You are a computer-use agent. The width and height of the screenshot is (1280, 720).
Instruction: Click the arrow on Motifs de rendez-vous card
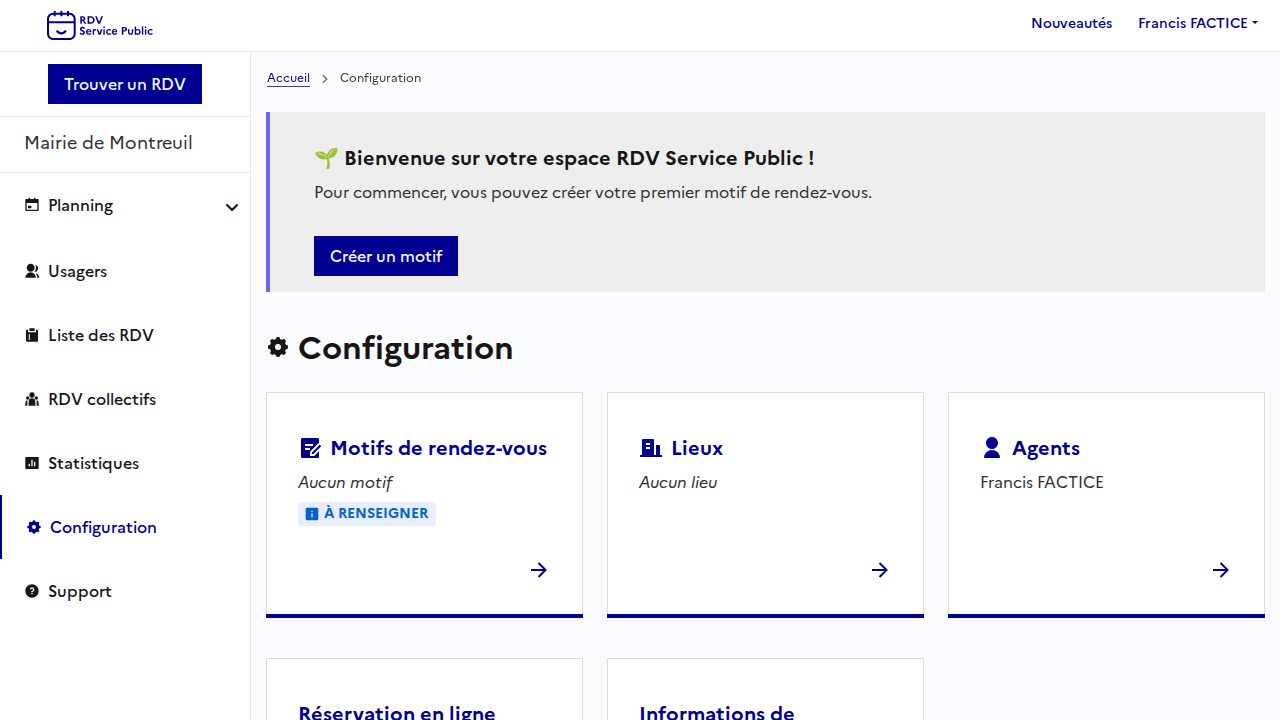tap(538, 570)
